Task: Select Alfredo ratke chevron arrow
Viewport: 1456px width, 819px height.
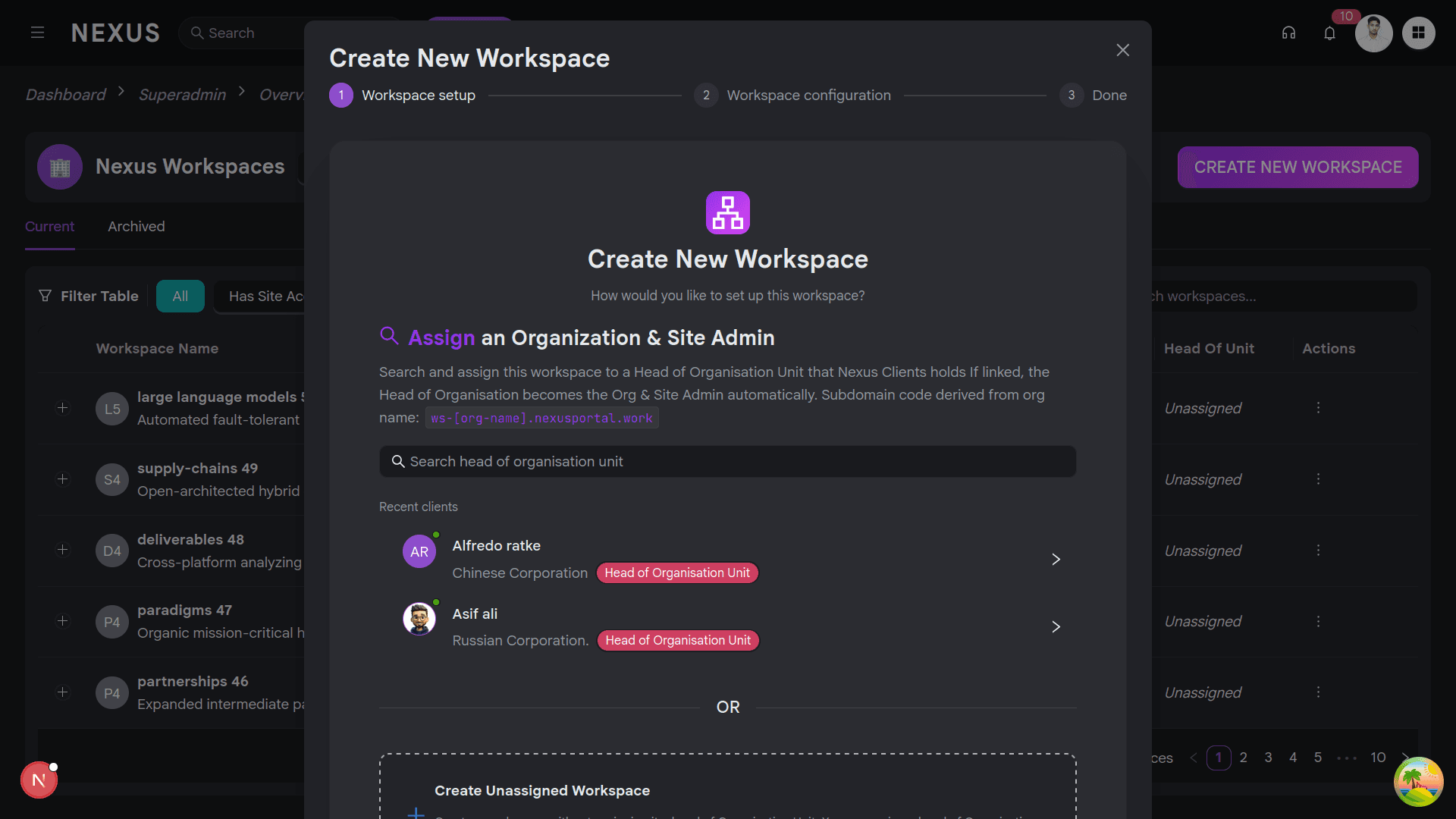Action: coord(1056,560)
